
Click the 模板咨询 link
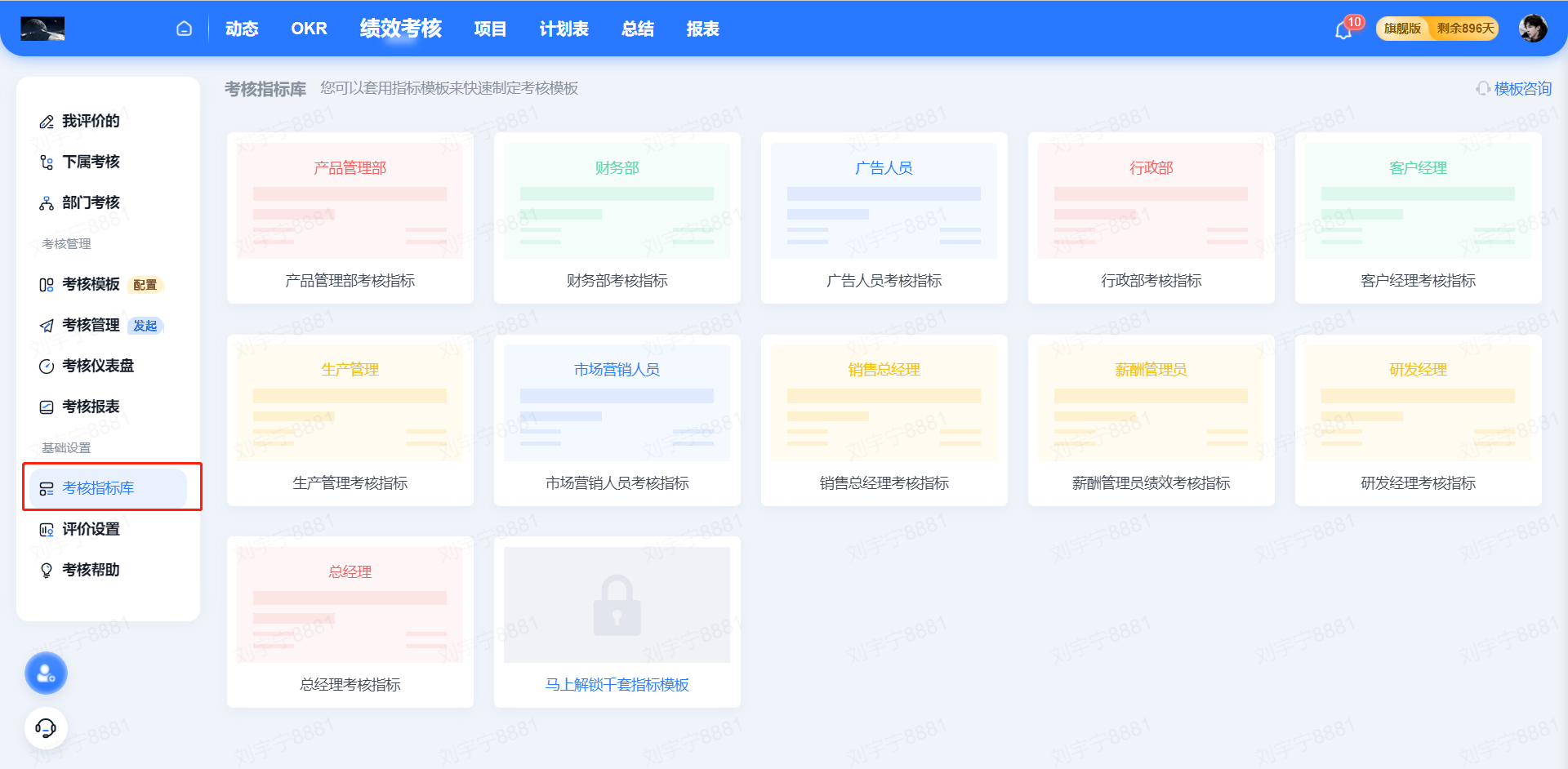tap(1522, 88)
